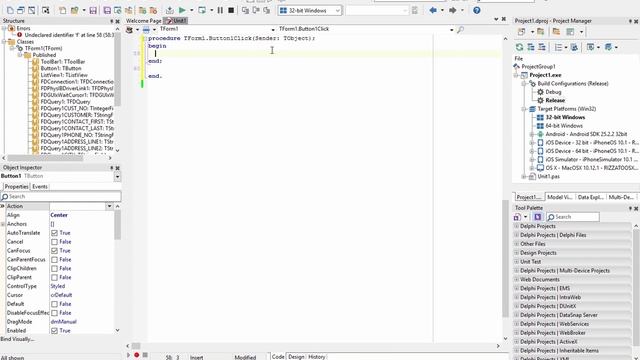Viewport: 640px width, 360px height.
Task: Click the magnifier icon in editor navigation bar
Action: coord(460,29)
